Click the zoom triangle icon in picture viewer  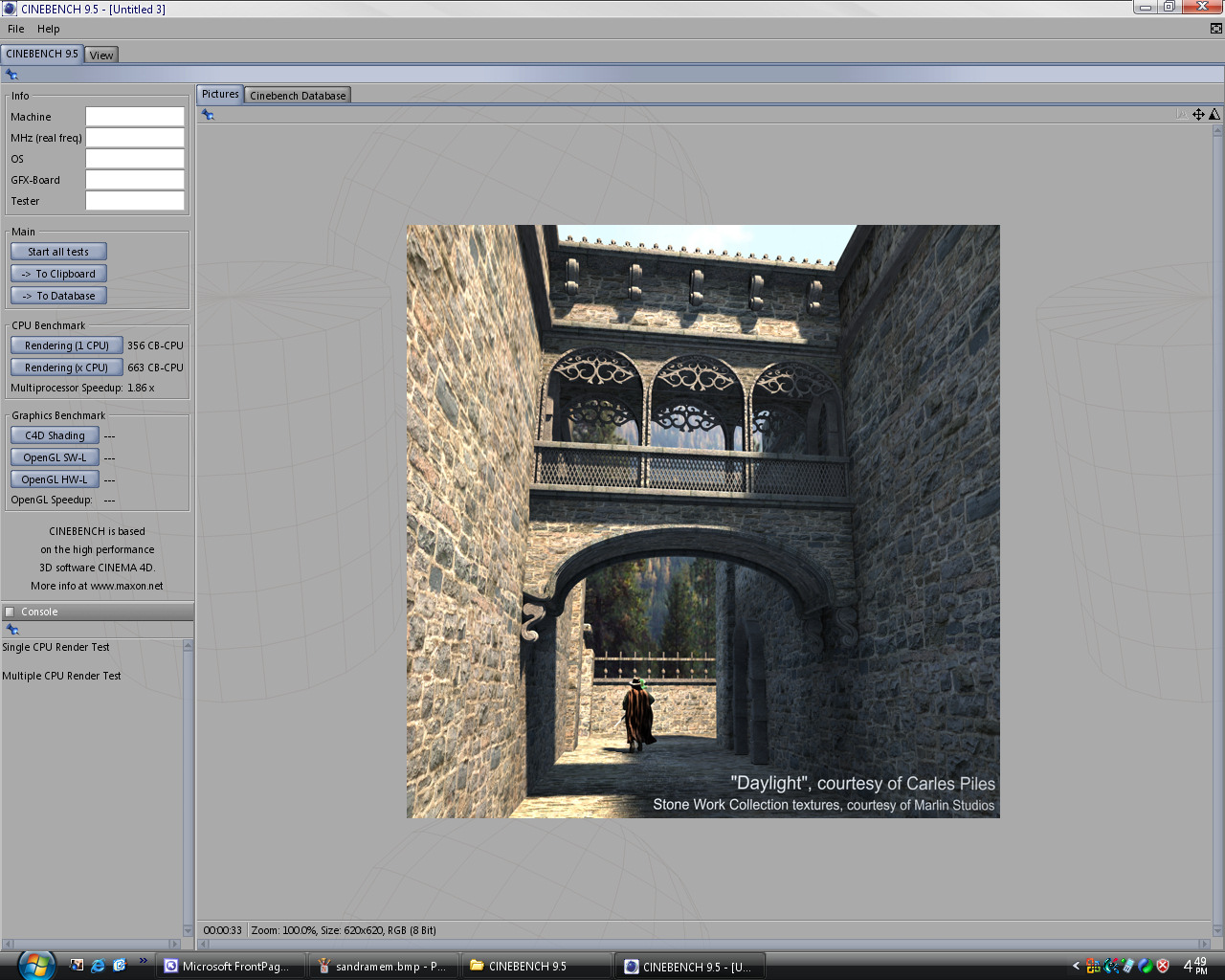(1214, 115)
